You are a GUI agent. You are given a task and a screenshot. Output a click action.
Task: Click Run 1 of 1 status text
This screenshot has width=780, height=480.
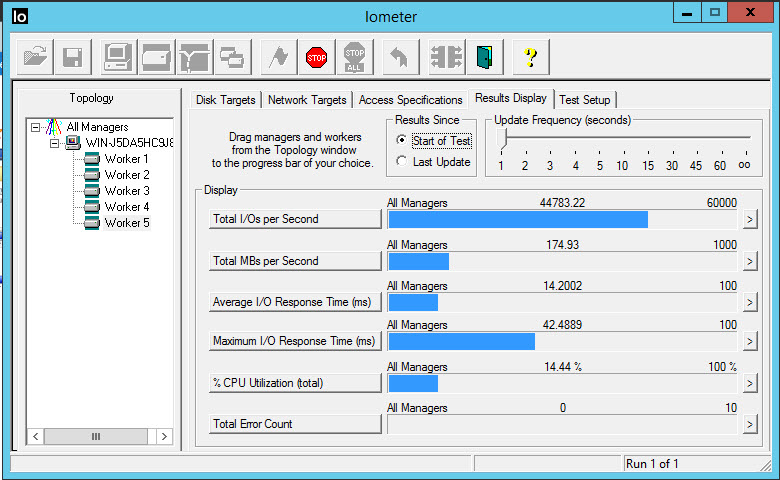tap(652, 464)
